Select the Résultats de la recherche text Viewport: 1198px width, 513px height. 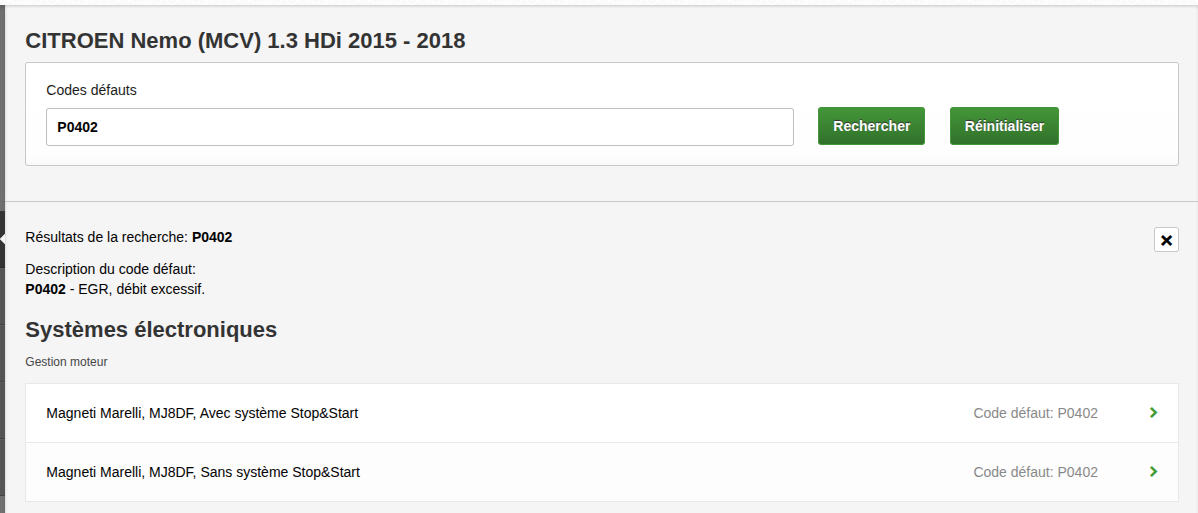(x=107, y=237)
